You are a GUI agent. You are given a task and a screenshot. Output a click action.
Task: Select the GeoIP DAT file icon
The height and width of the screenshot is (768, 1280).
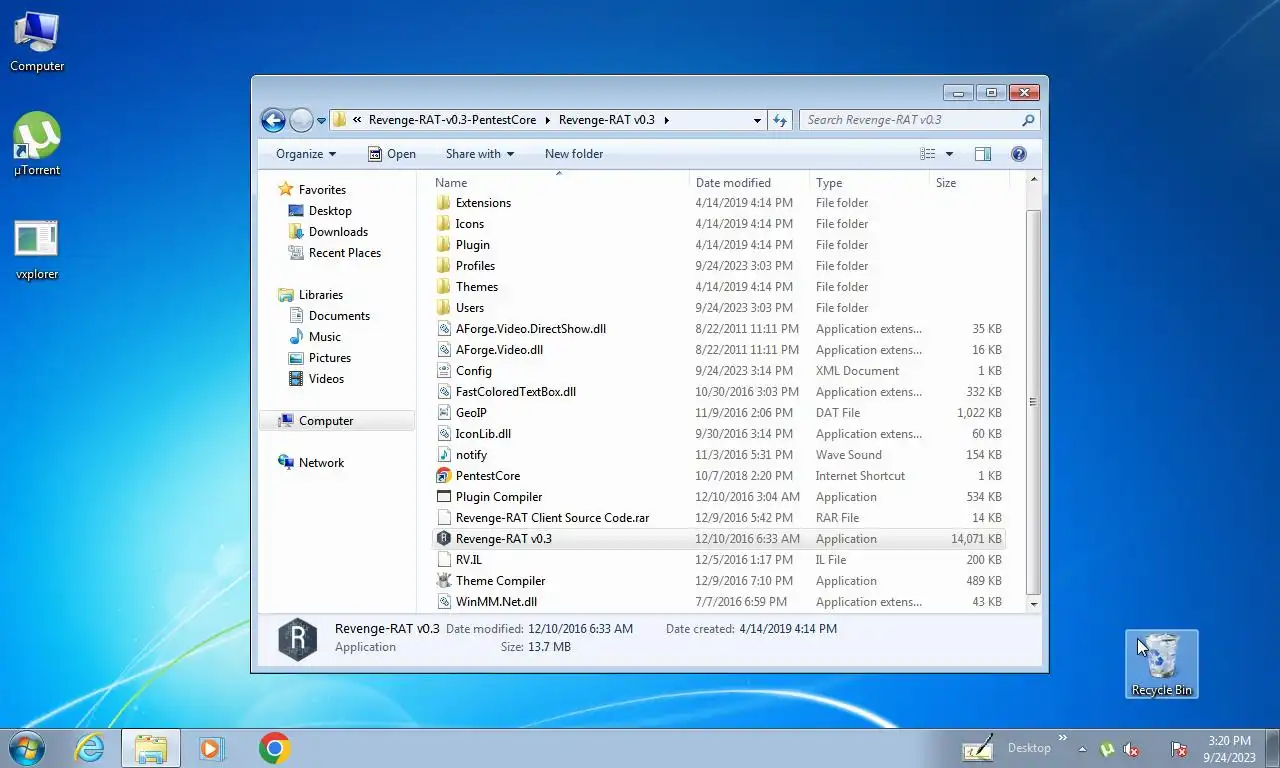(x=445, y=413)
